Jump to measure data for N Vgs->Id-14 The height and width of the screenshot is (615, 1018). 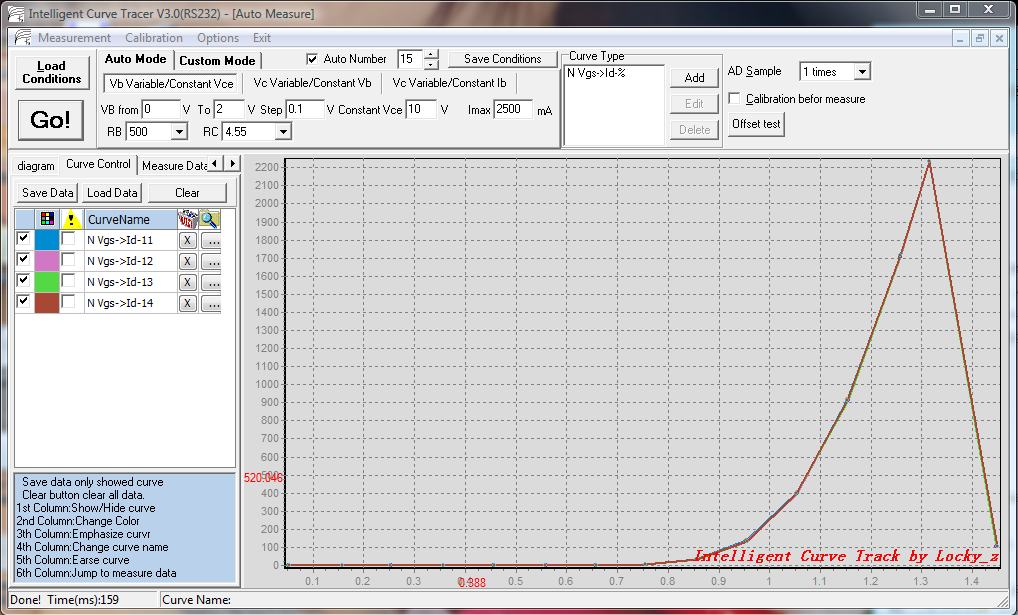[211, 303]
